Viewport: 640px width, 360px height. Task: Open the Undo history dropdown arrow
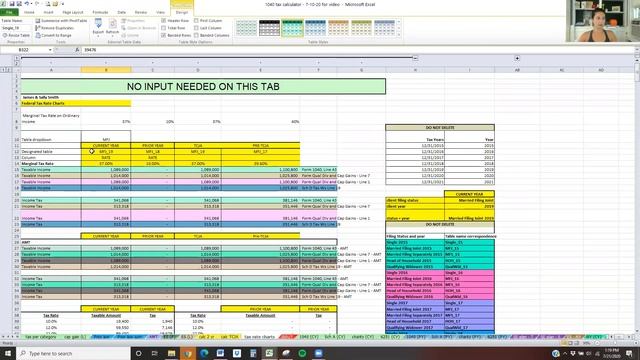31,4
